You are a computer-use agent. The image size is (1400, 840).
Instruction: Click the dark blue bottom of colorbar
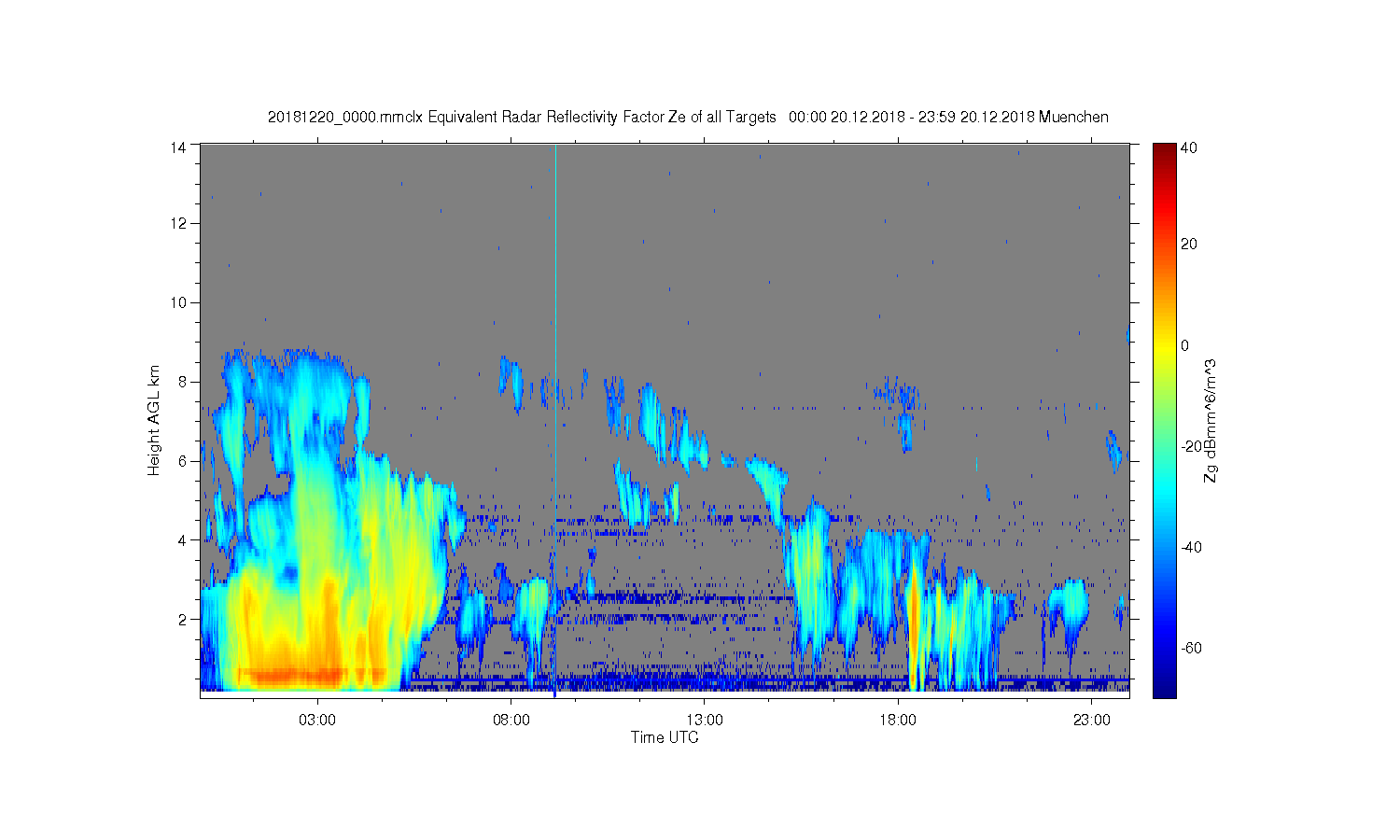click(1164, 689)
